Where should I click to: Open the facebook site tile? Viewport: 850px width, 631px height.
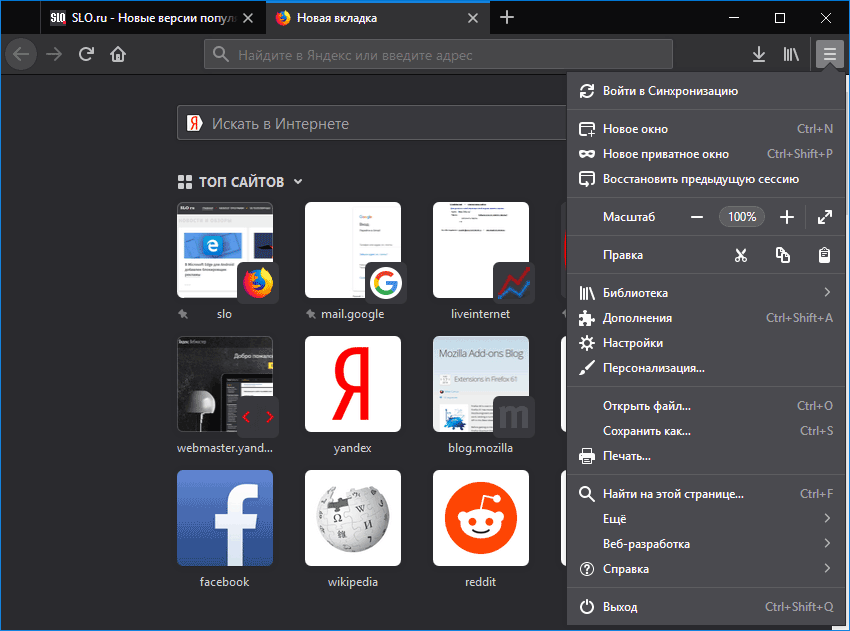225,518
